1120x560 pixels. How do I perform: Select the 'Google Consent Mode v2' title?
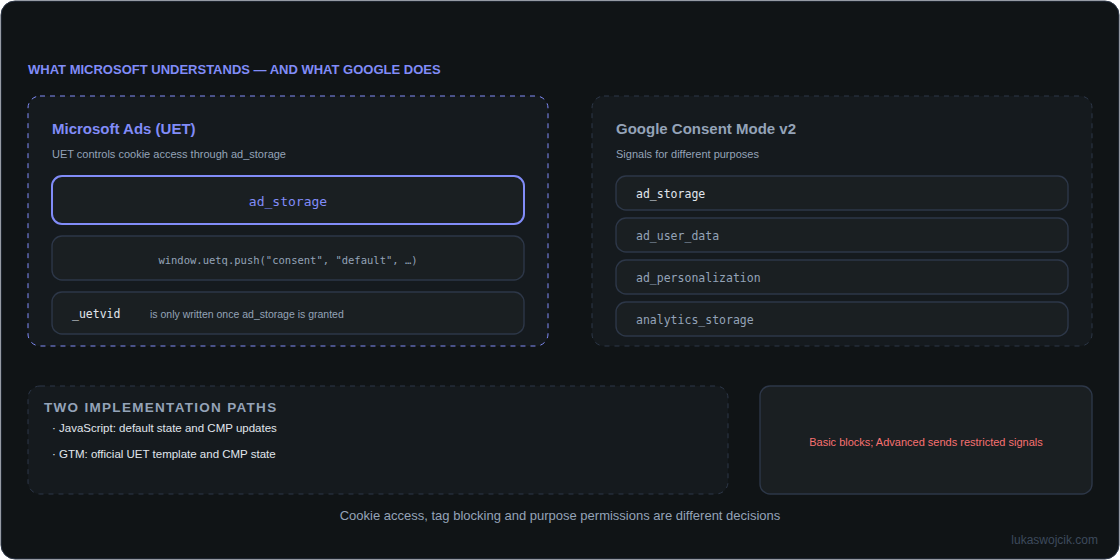[706, 129]
